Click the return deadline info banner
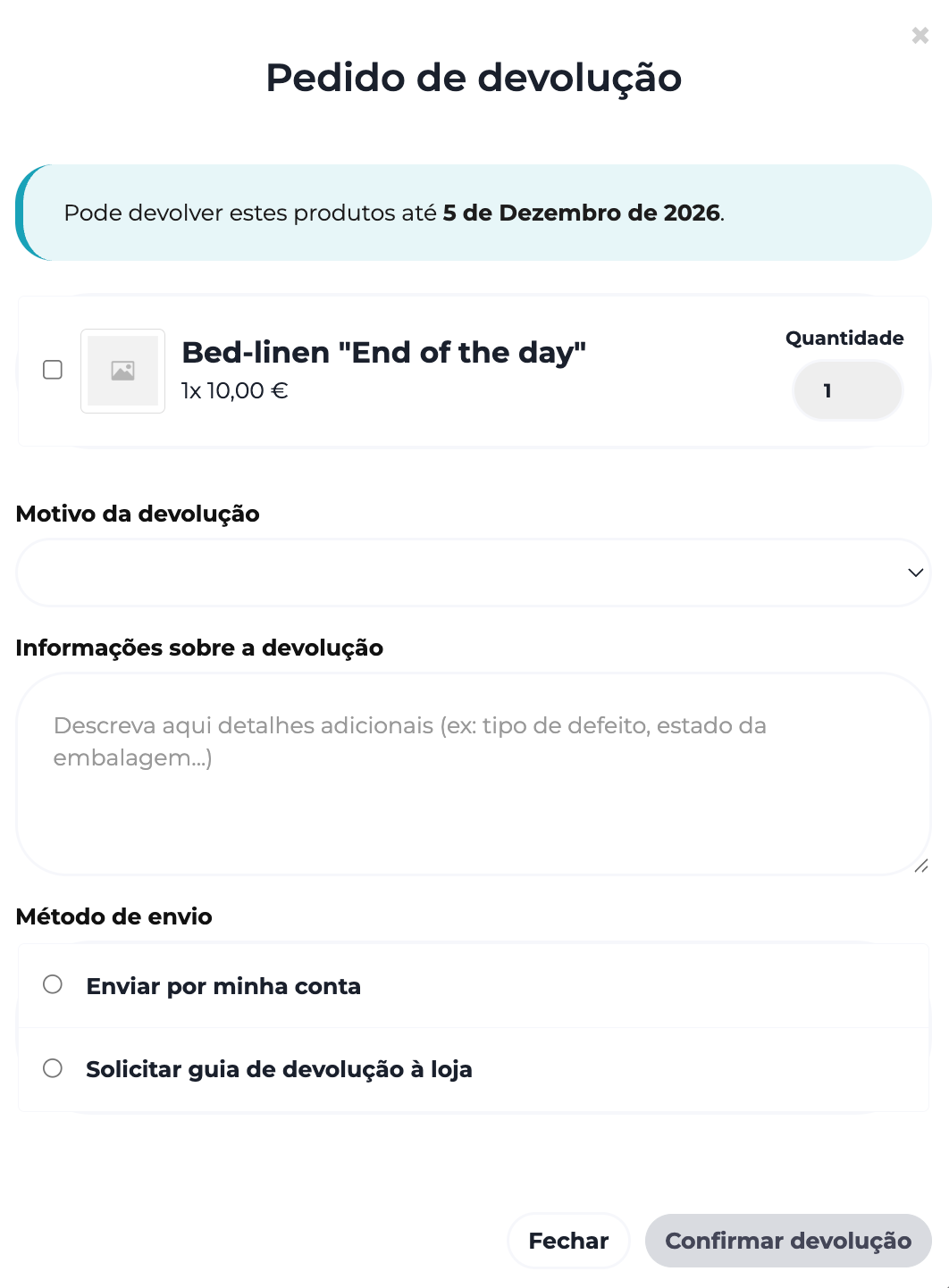 click(x=474, y=213)
